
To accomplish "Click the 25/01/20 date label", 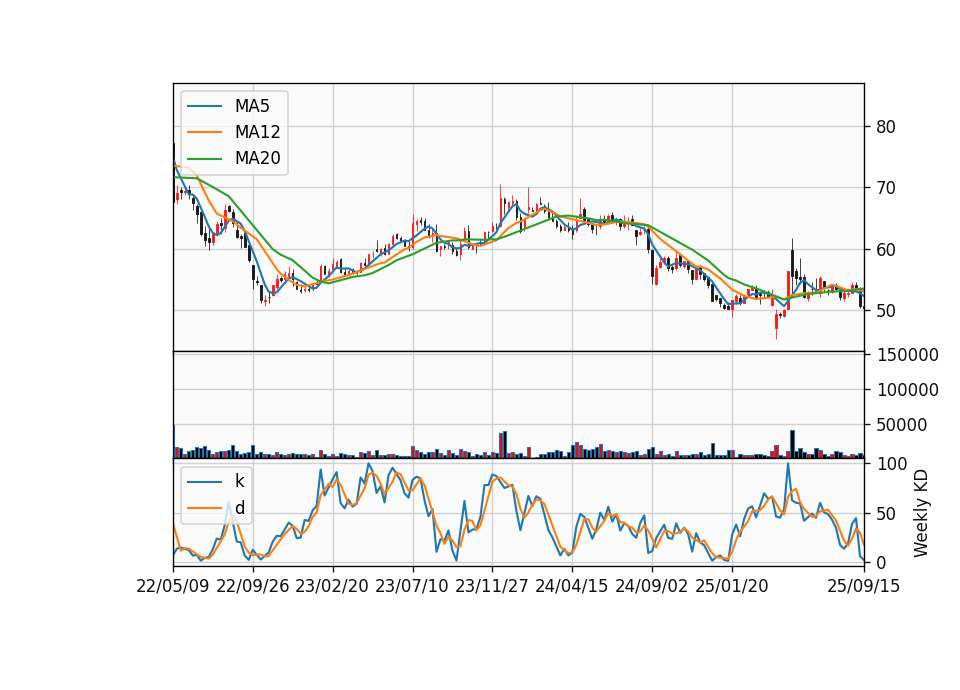I will 732,586.
